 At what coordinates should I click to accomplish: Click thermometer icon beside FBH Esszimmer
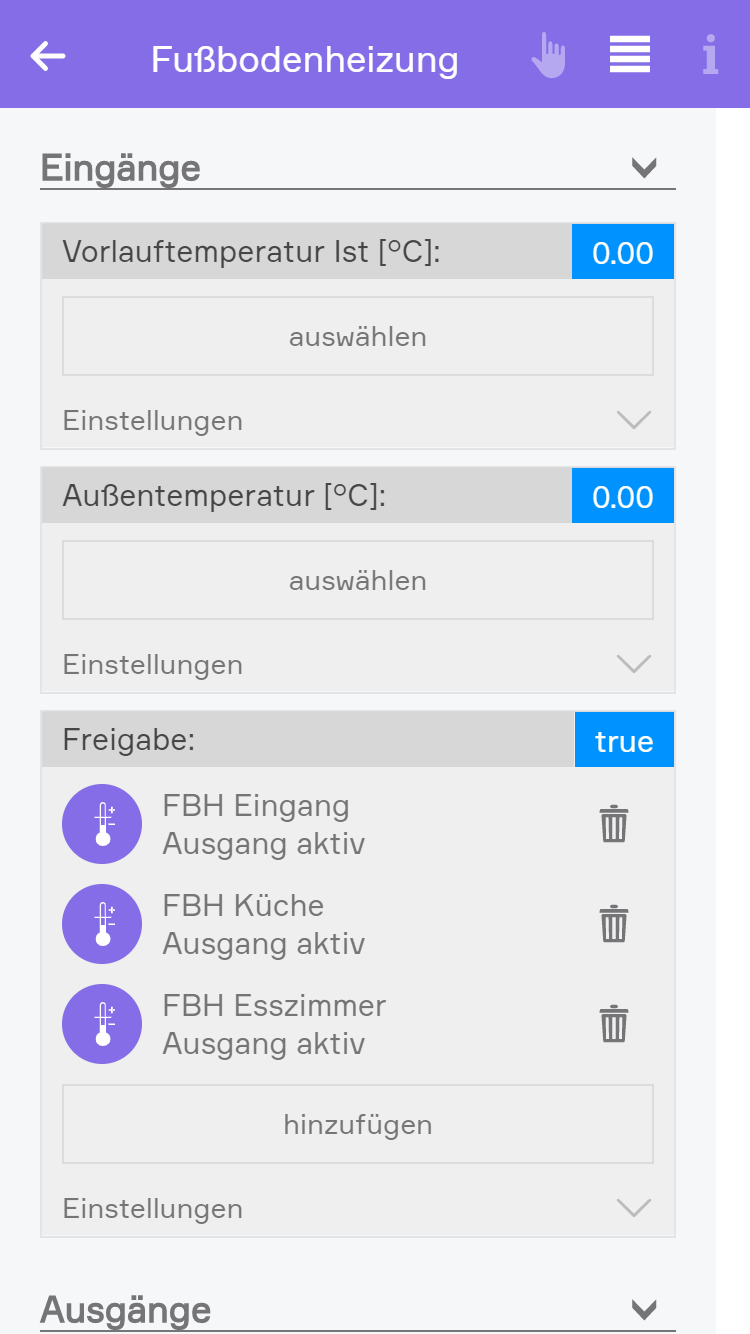tap(102, 1024)
